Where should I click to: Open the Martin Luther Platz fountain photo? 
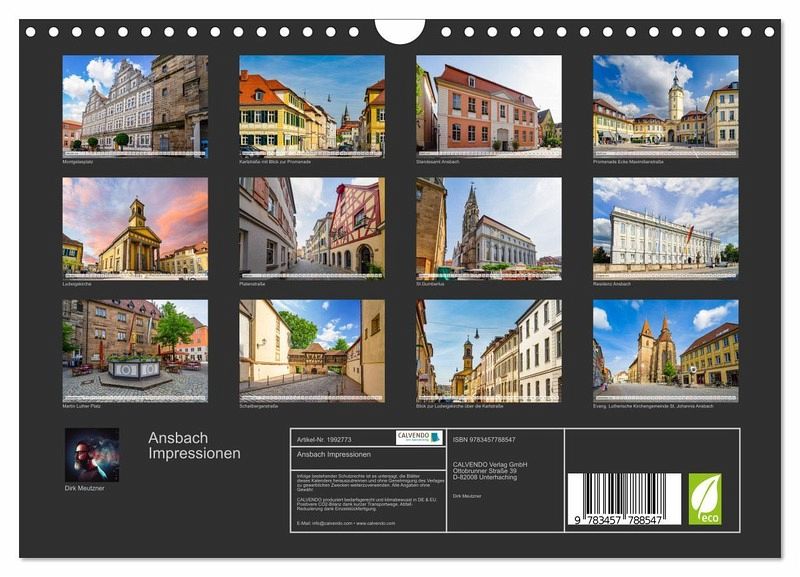pyautogui.click(x=135, y=348)
